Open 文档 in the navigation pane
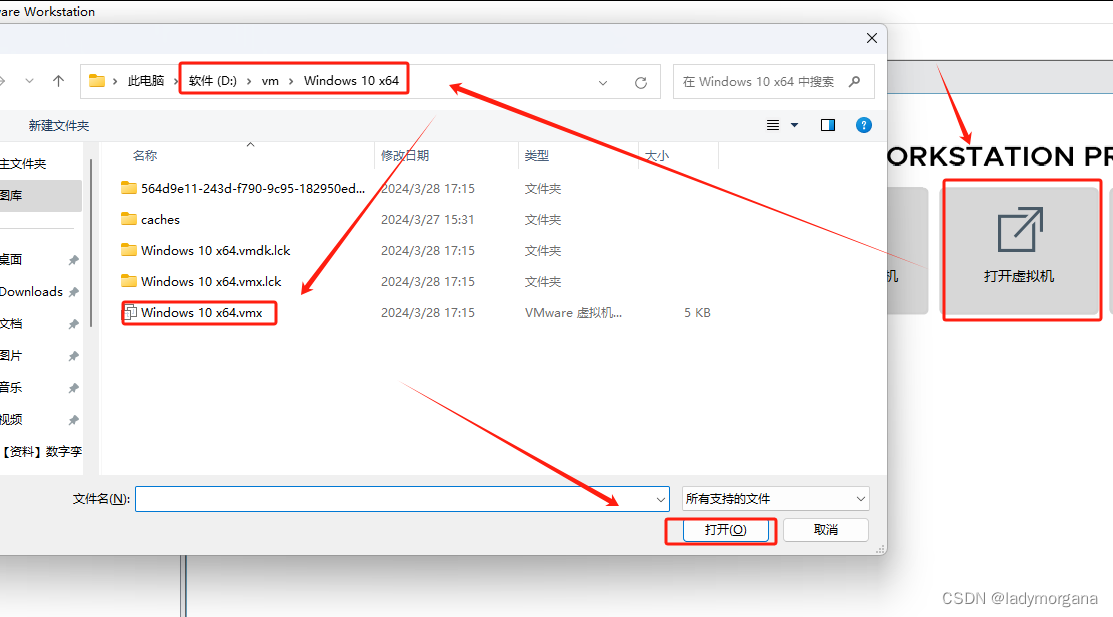This screenshot has width=1113, height=617. (x=11, y=324)
